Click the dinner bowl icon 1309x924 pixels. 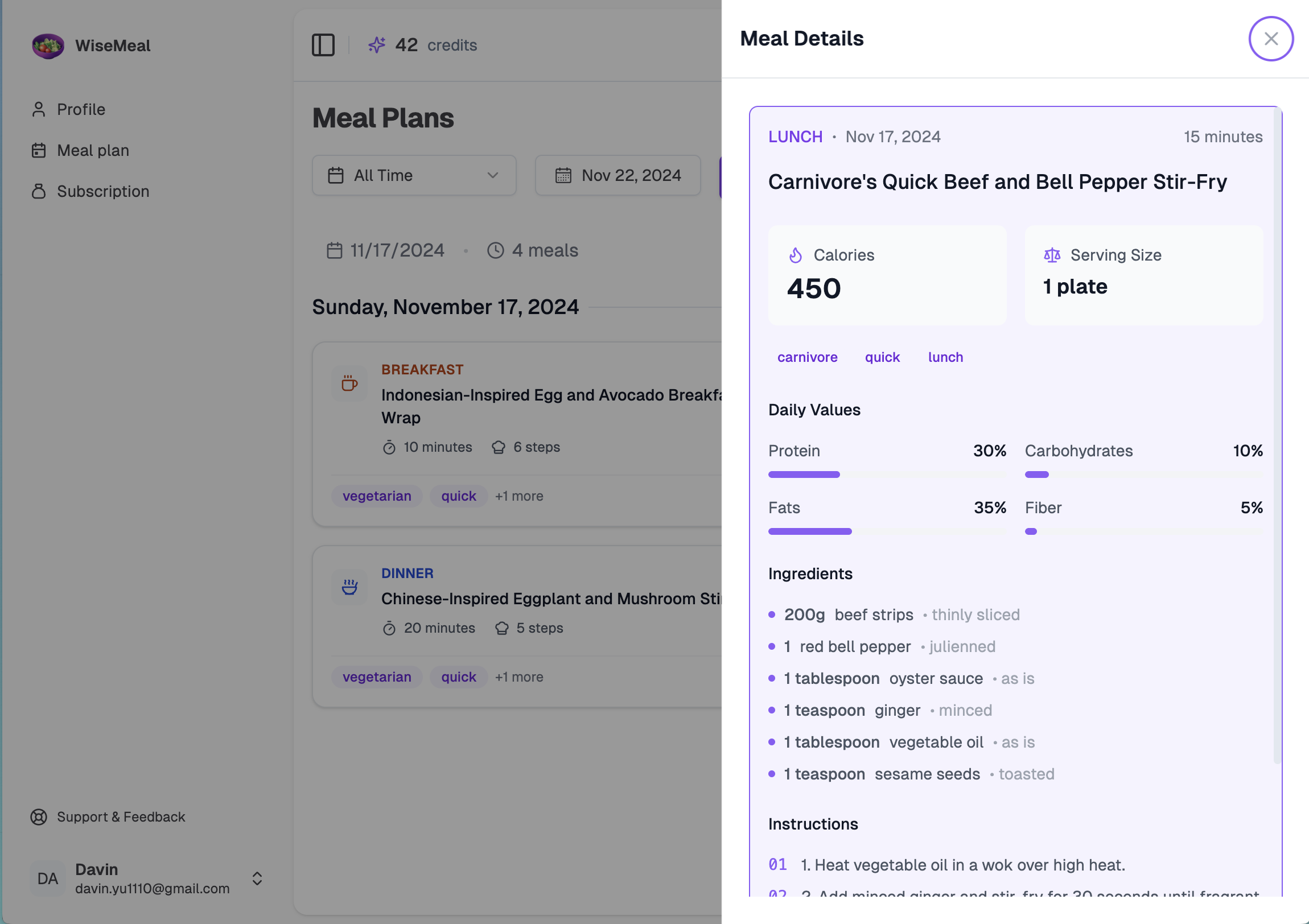click(x=349, y=587)
